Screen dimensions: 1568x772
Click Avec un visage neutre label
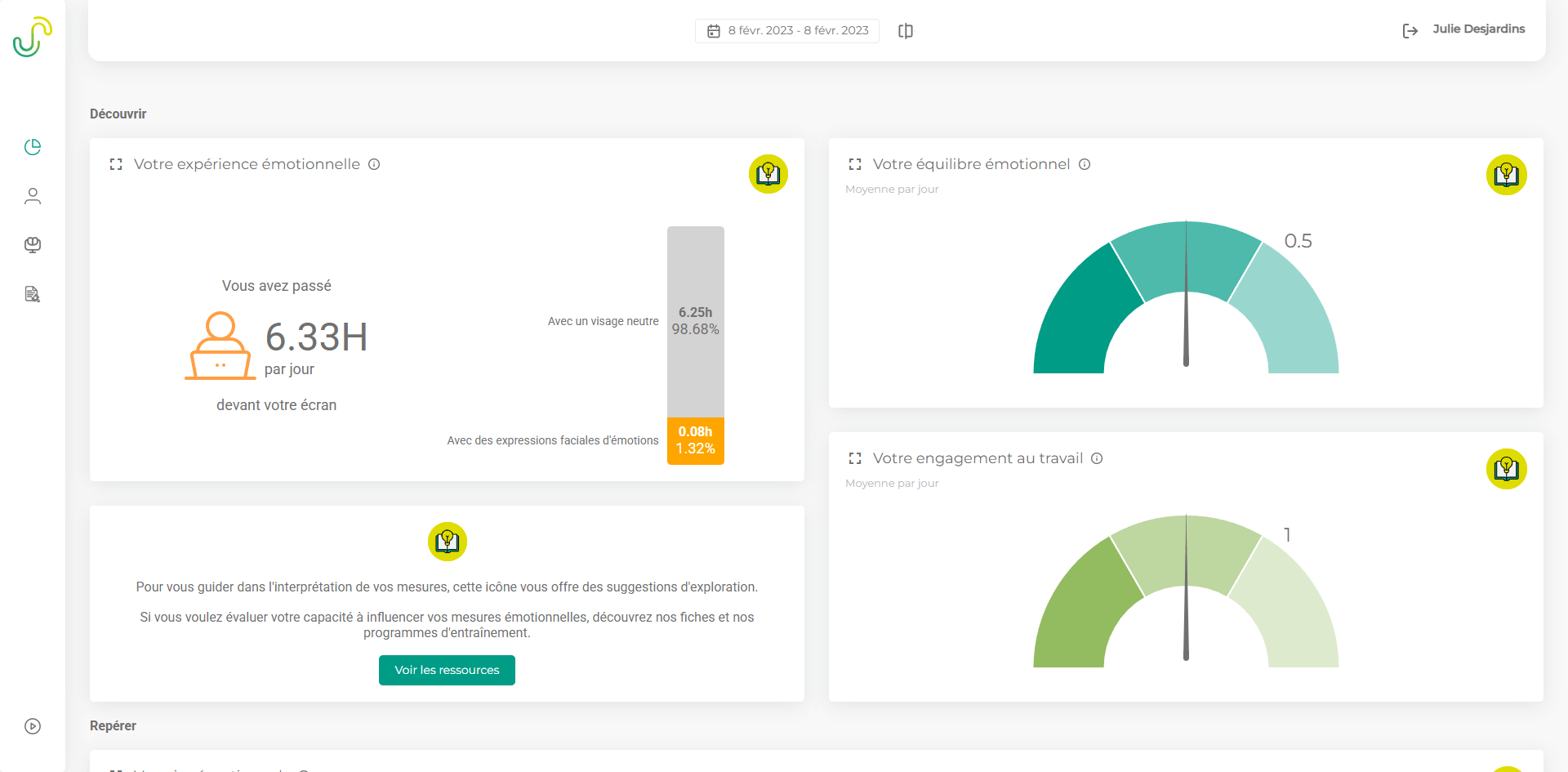tap(604, 321)
